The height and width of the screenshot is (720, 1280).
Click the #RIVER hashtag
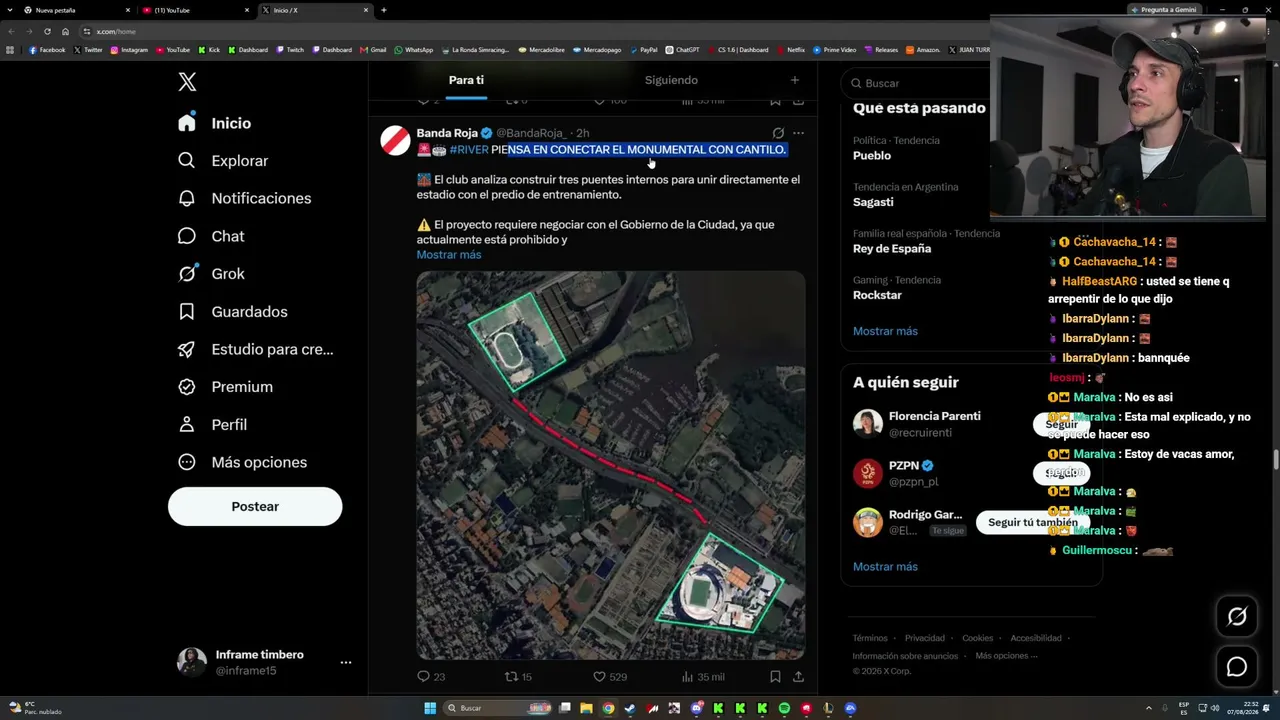coord(469,150)
